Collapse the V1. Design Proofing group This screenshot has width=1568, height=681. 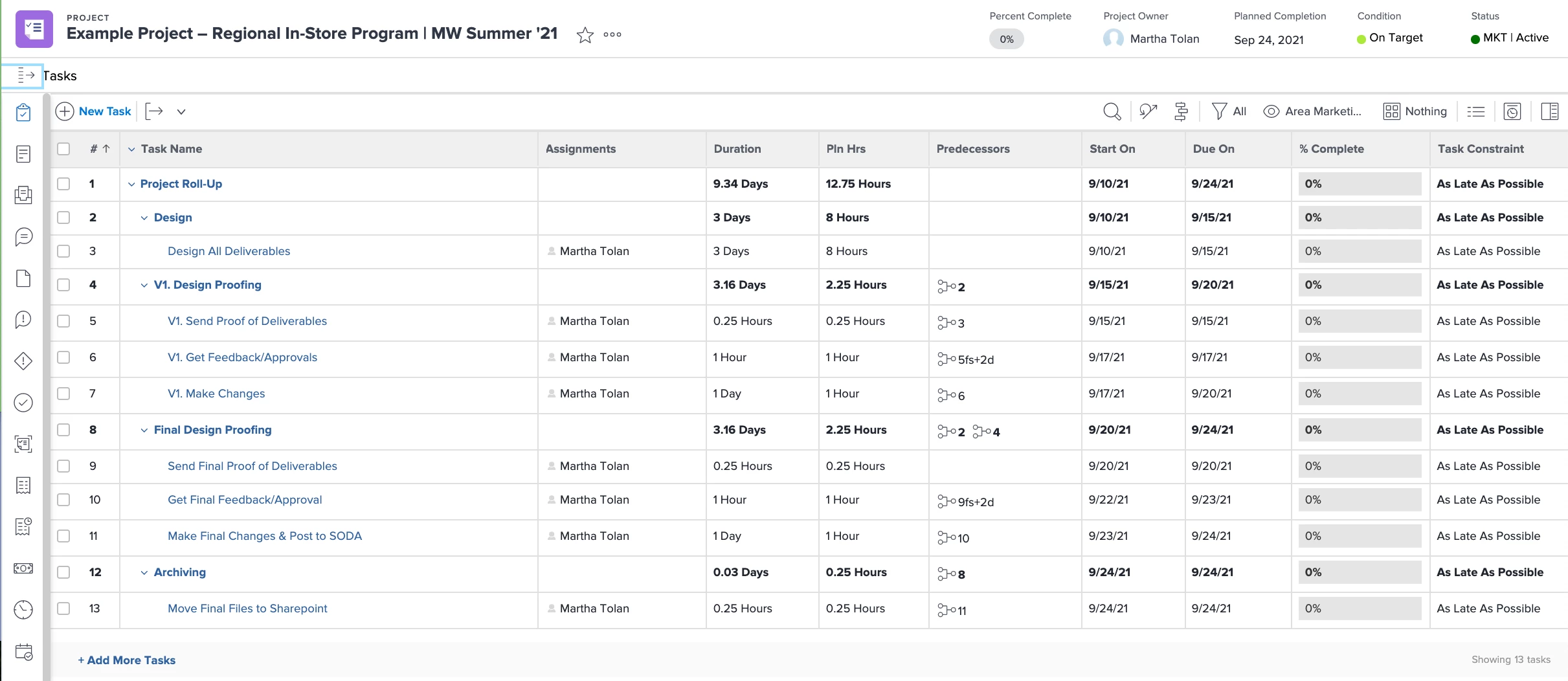tap(144, 285)
